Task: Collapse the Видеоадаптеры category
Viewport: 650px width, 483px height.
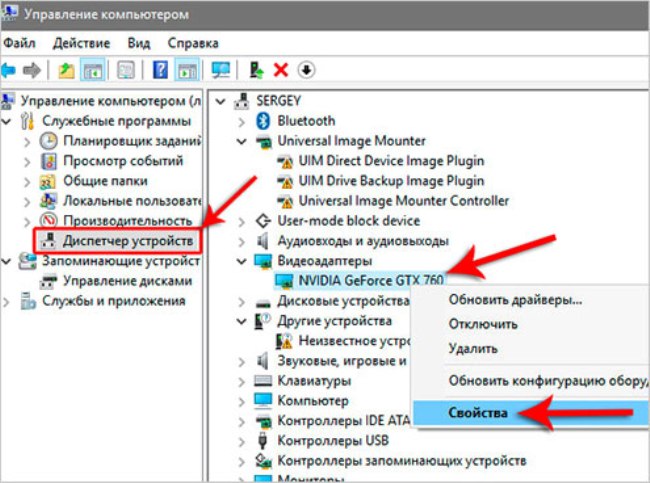Action: [x=242, y=261]
